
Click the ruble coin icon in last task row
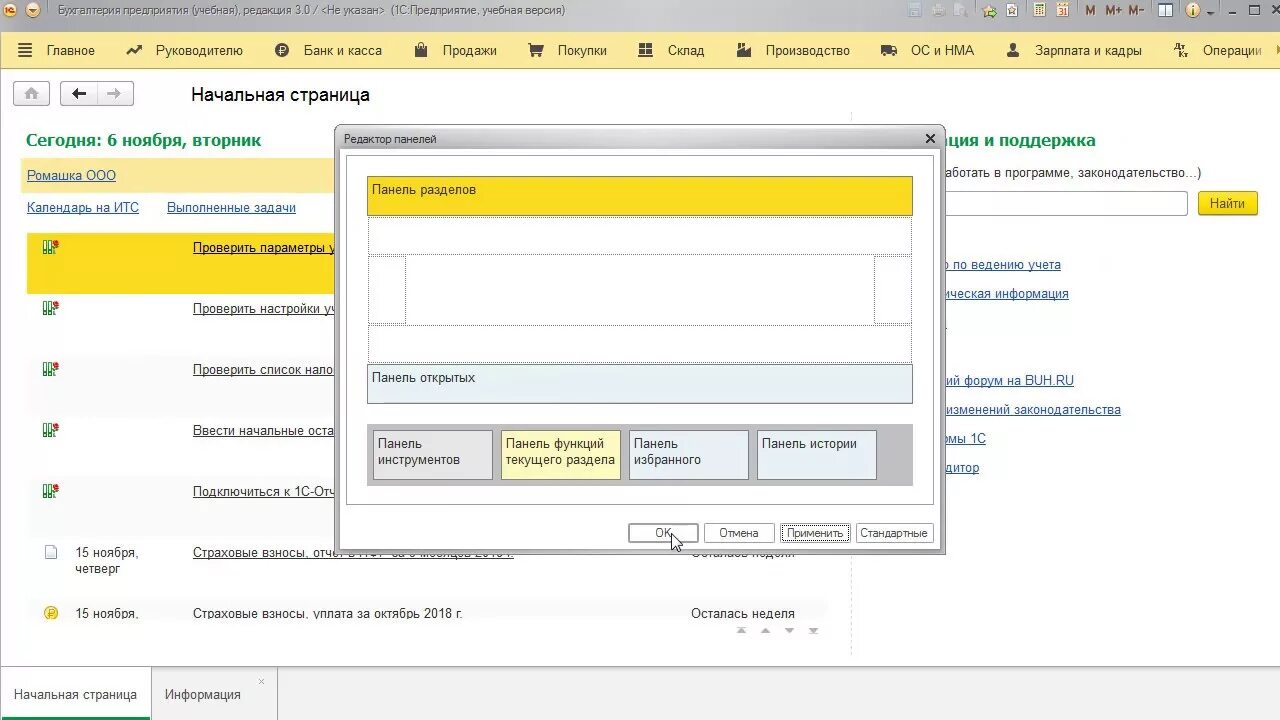click(x=51, y=613)
